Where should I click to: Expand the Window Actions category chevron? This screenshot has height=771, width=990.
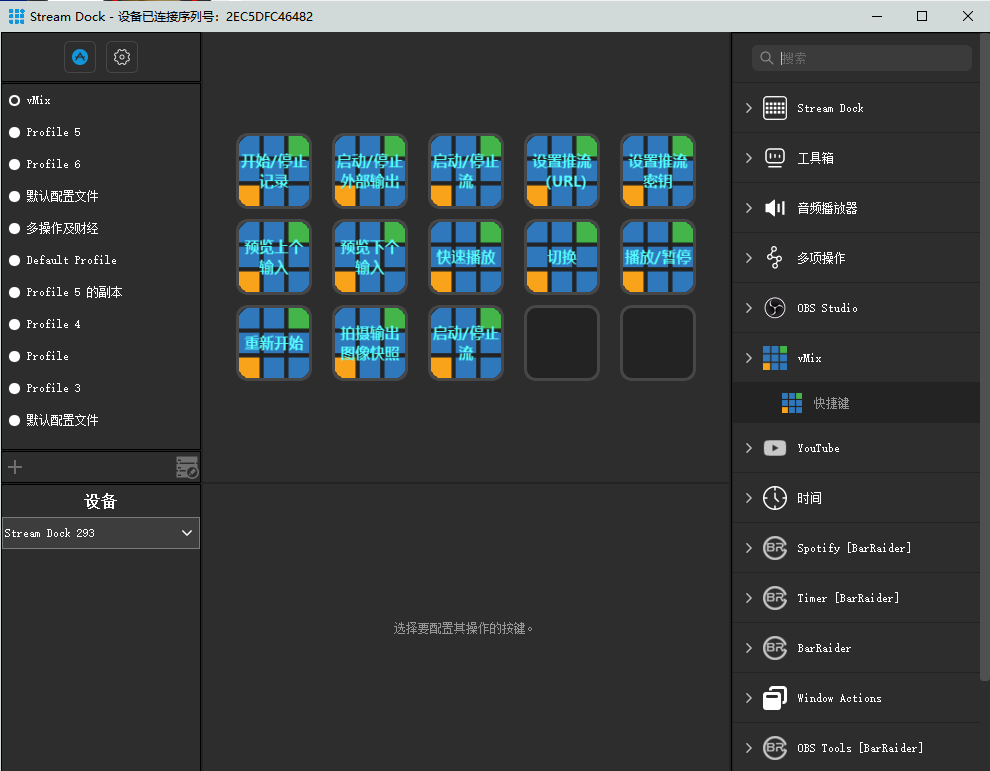(x=749, y=698)
